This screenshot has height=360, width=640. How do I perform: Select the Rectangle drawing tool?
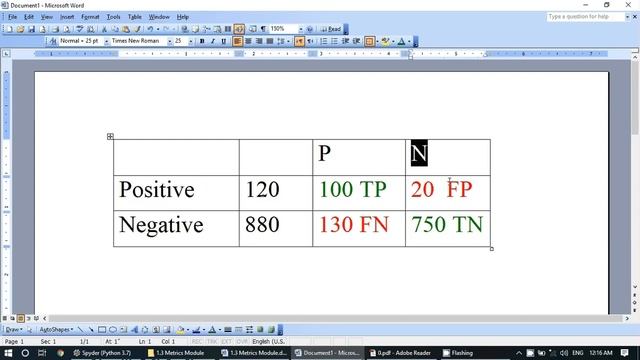(102, 329)
